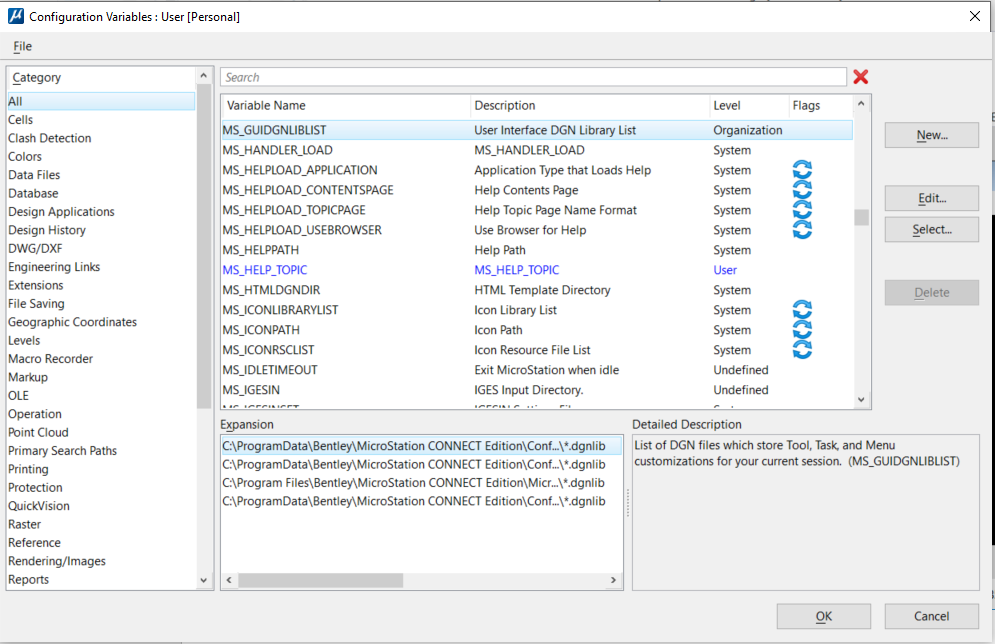Select the Category header above the list

coord(37,77)
